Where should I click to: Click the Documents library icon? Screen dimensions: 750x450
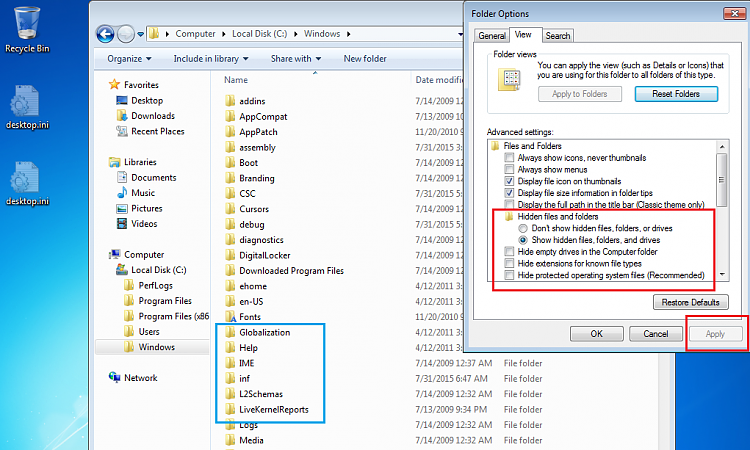(x=122, y=177)
